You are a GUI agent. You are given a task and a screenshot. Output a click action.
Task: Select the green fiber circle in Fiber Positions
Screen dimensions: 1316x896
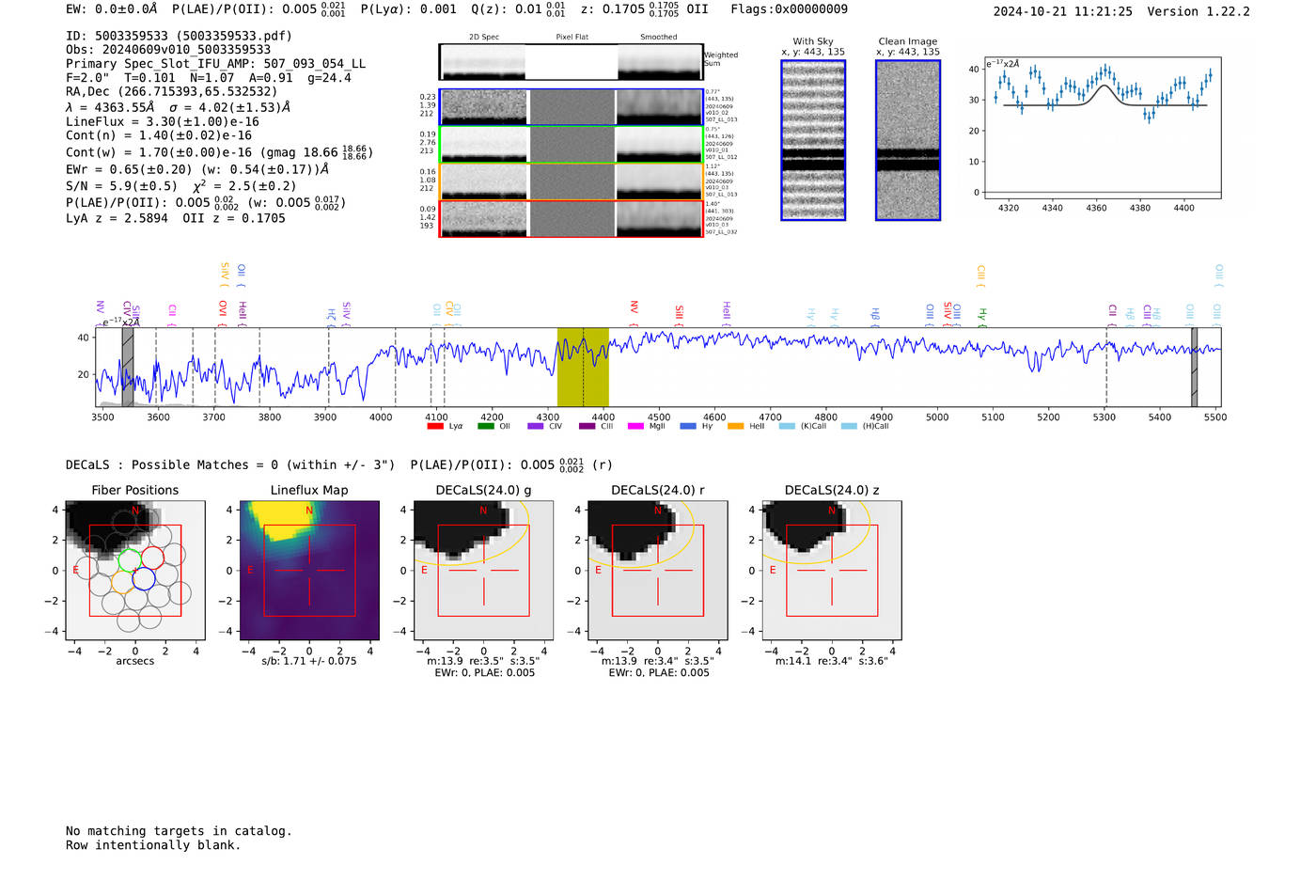point(130,559)
